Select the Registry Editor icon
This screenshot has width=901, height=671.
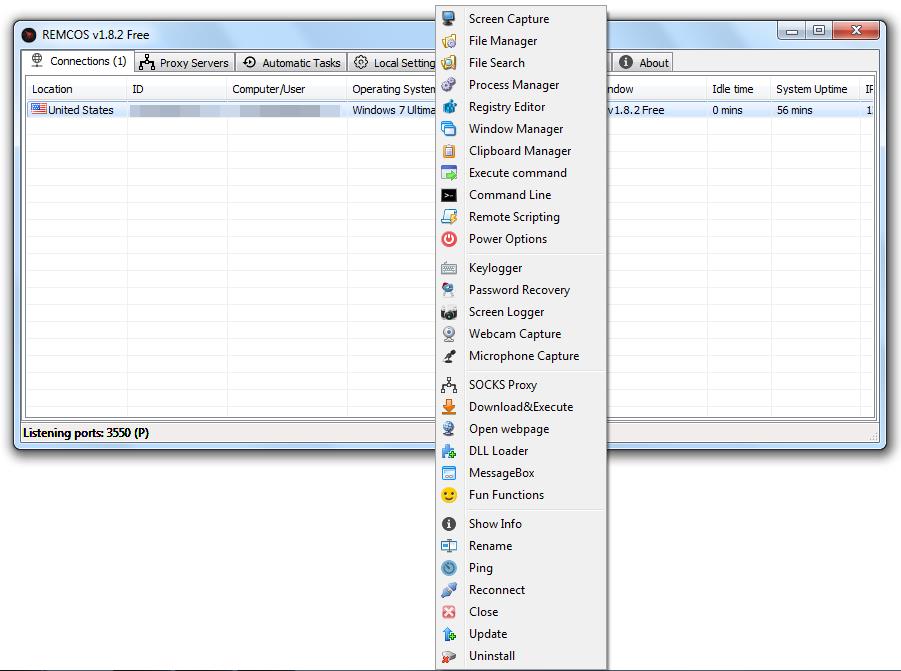449,107
